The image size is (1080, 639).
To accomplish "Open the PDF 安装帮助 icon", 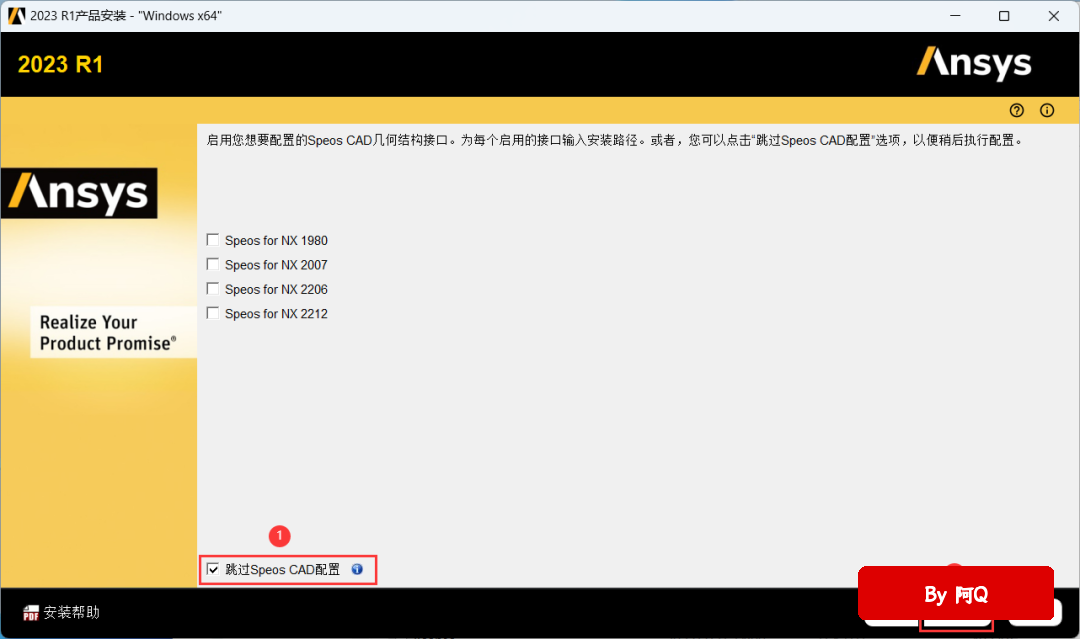I will 31,612.
